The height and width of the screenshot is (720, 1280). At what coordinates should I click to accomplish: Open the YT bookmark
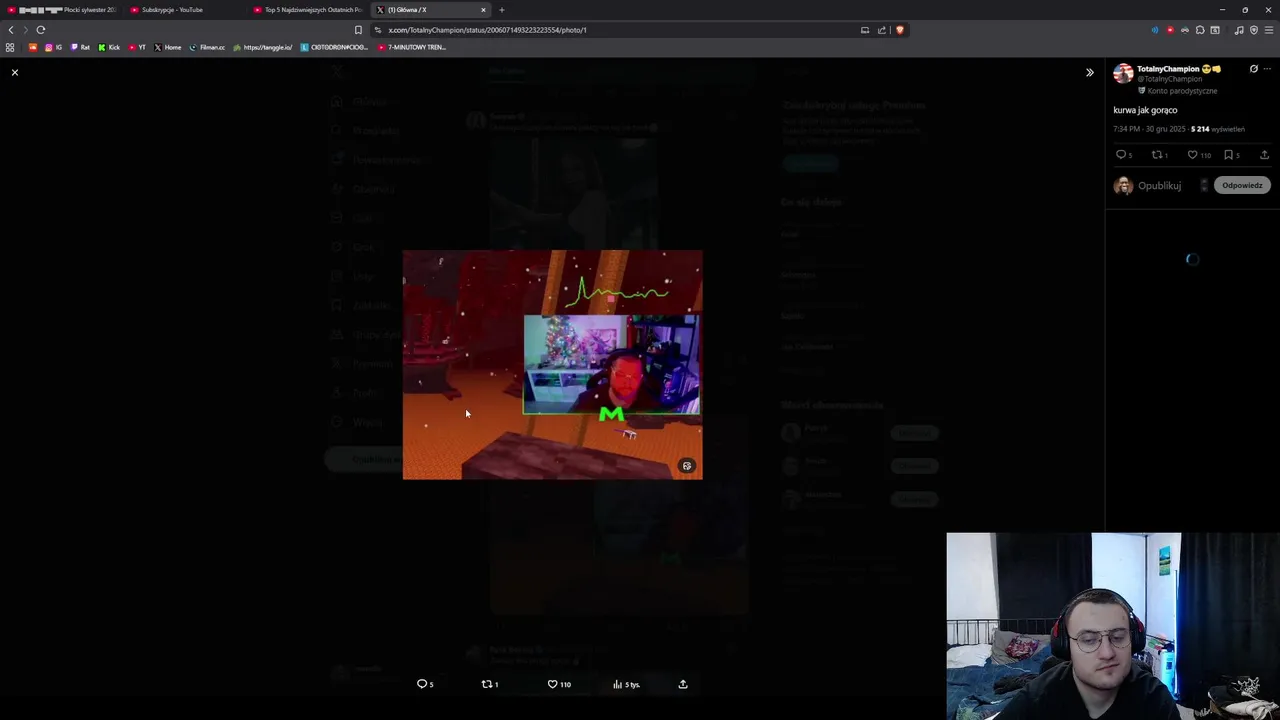[137, 47]
